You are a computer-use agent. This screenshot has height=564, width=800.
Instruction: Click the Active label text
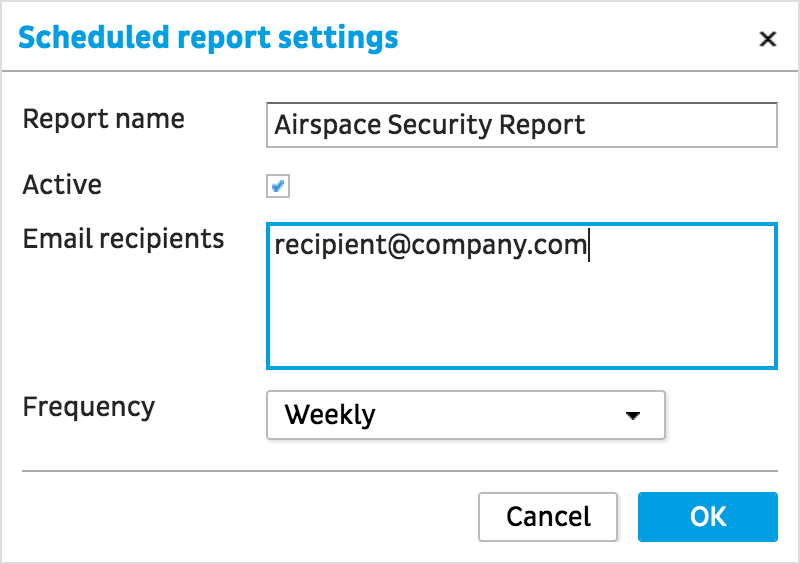click(x=62, y=184)
